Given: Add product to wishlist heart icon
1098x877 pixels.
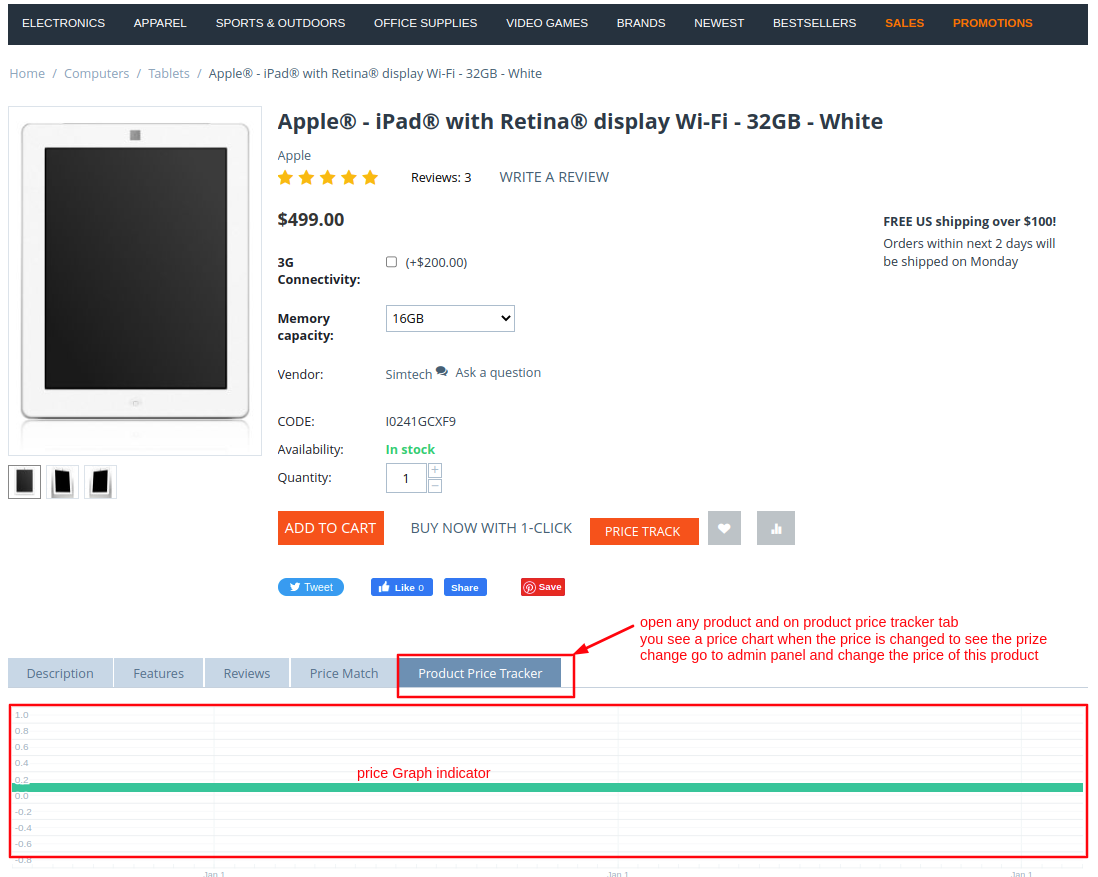Looking at the screenshot, I should pyautogui.click(x=724, y=528).
